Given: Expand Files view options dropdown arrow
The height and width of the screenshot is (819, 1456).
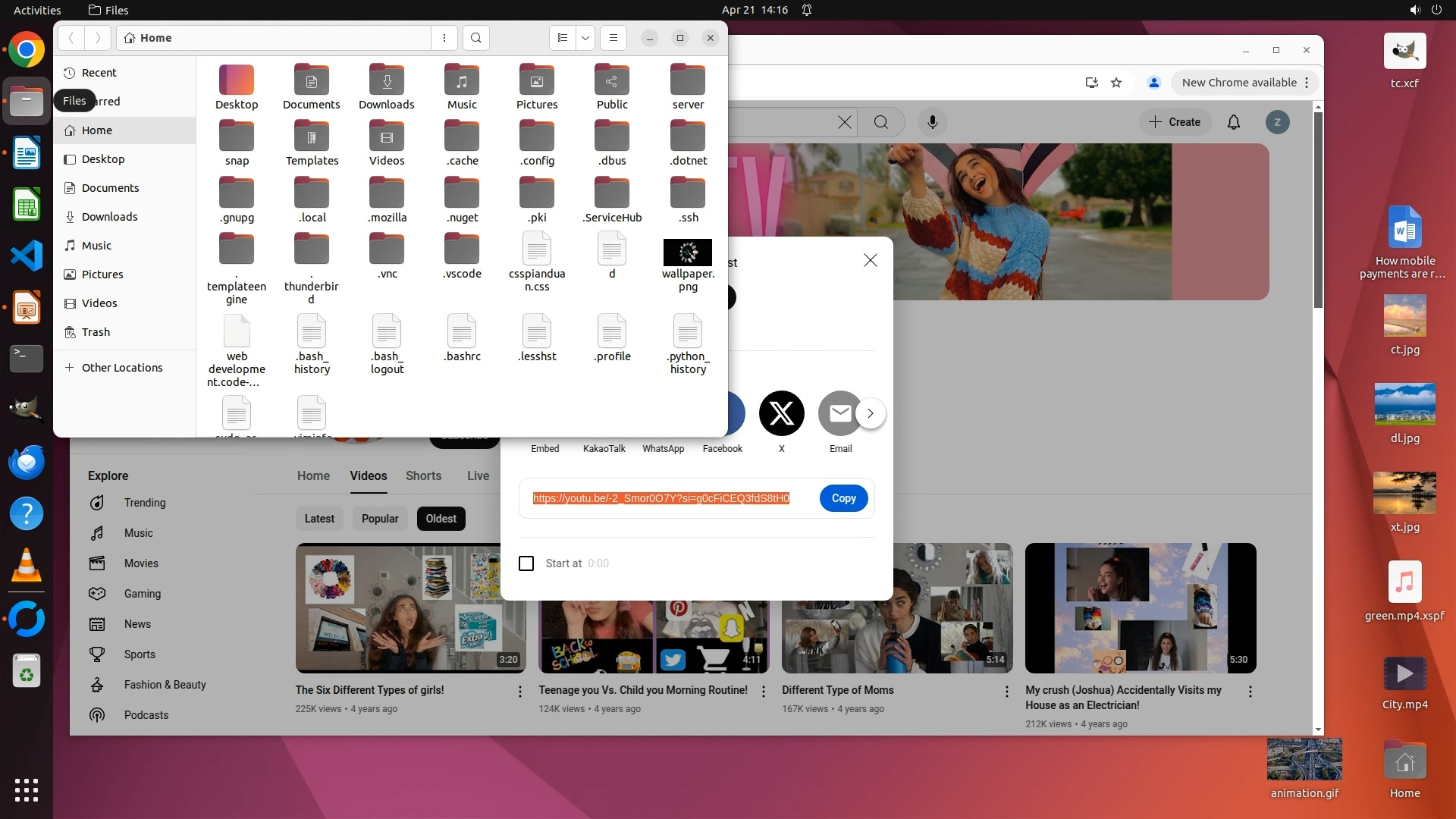Looking at the screenshot, I should point(585,38).
